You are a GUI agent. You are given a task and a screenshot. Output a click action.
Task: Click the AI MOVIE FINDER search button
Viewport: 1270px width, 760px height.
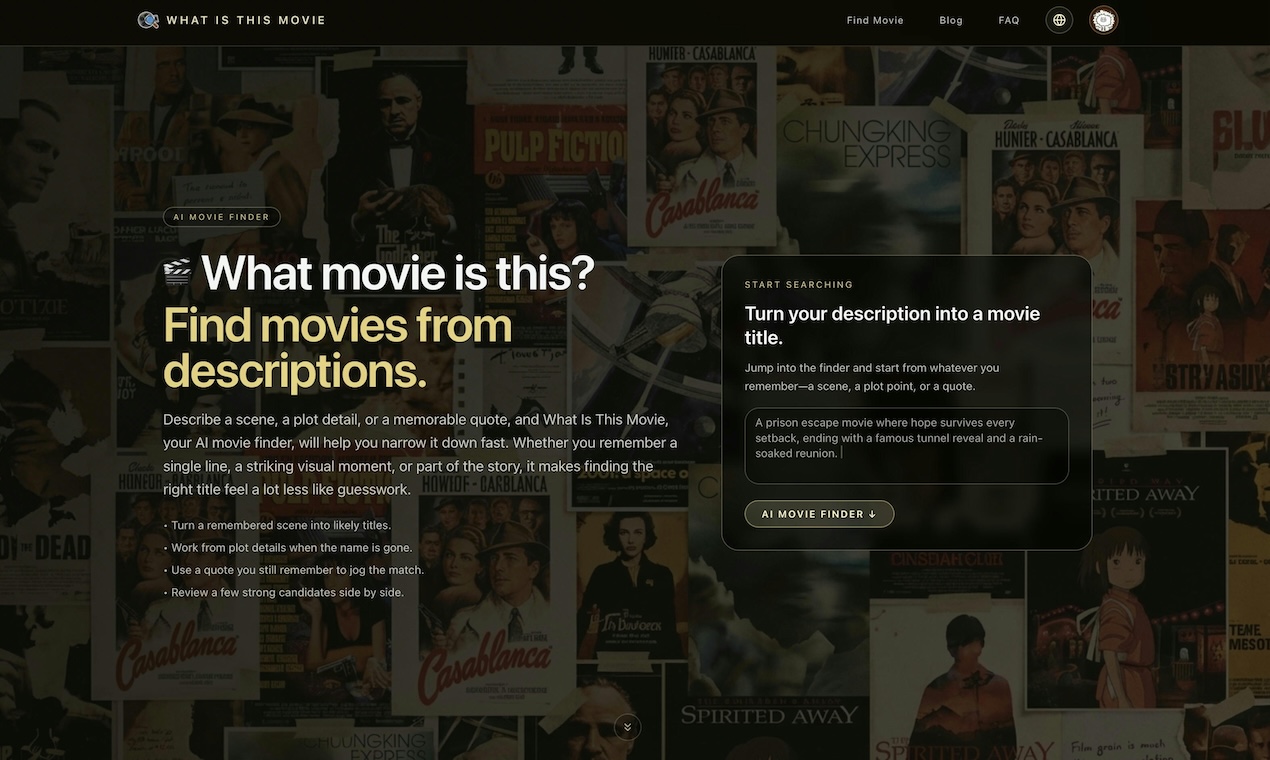point(819,514)
